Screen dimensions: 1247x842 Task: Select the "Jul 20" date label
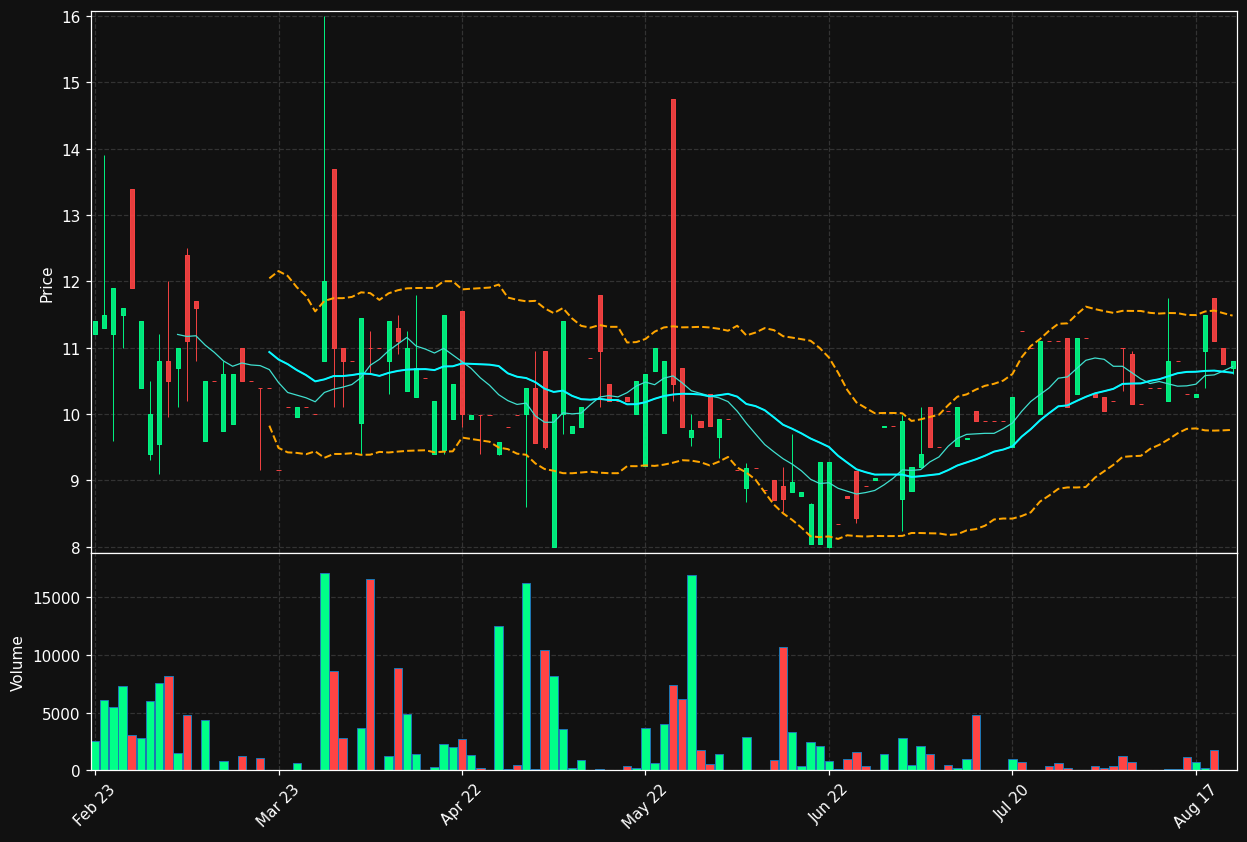coord(1012,805)
